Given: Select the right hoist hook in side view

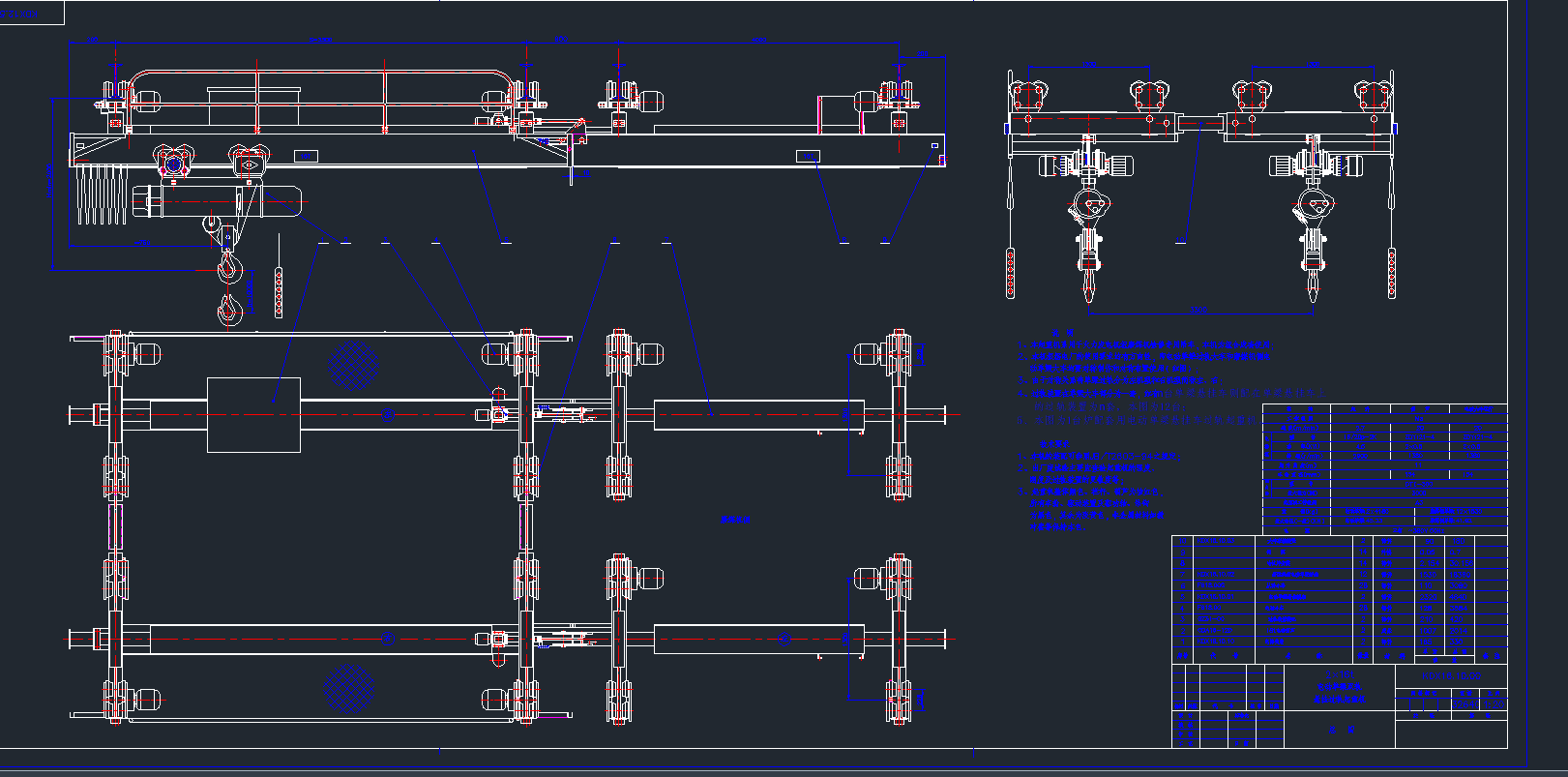Looking at the screenshot, I should tap(1313, 281).
